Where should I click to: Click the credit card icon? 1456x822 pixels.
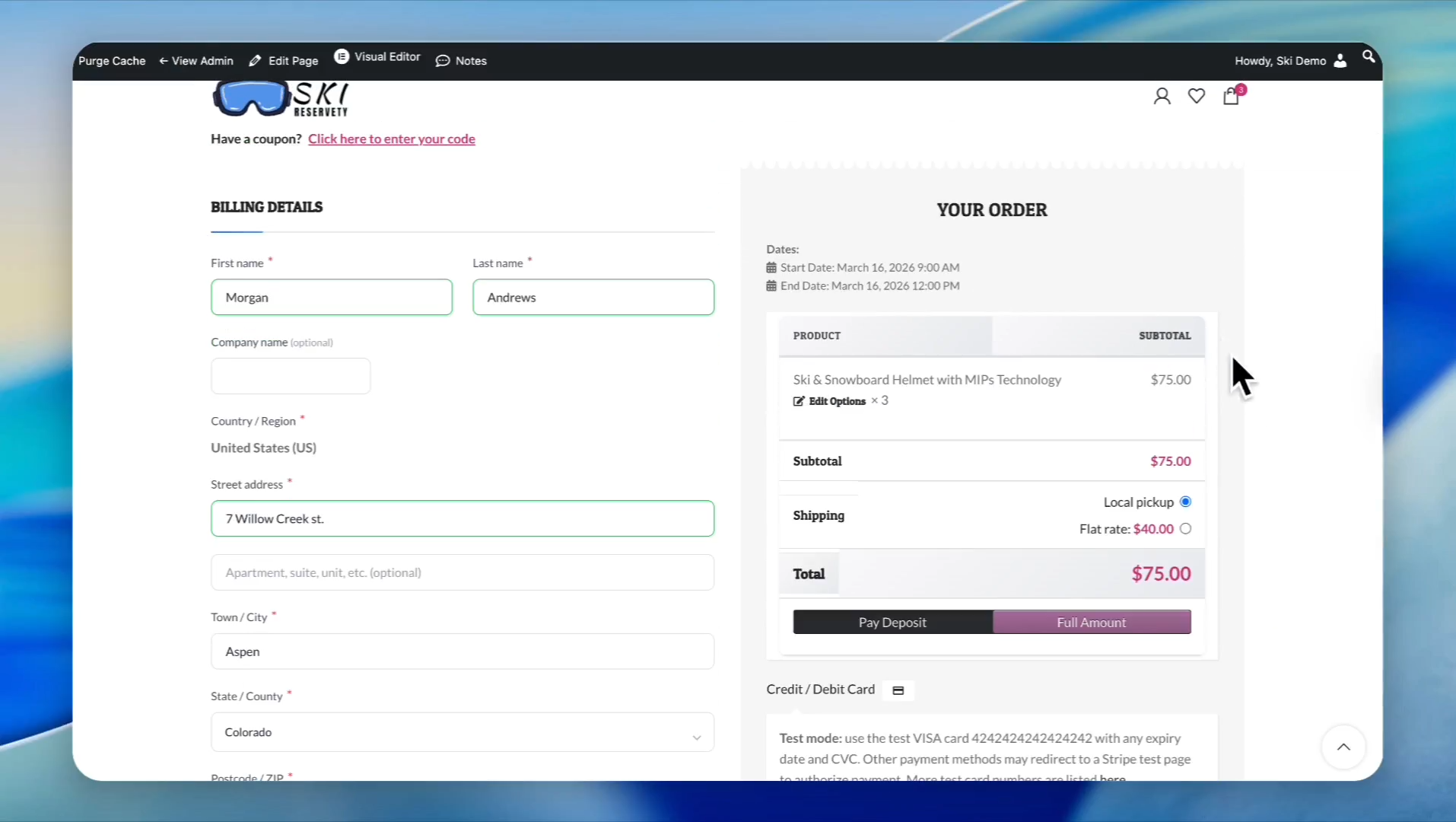[898, 690]
